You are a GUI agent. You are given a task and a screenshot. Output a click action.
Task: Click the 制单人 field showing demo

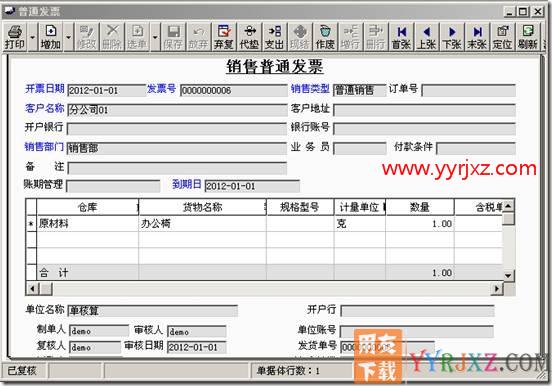[99, 331]
